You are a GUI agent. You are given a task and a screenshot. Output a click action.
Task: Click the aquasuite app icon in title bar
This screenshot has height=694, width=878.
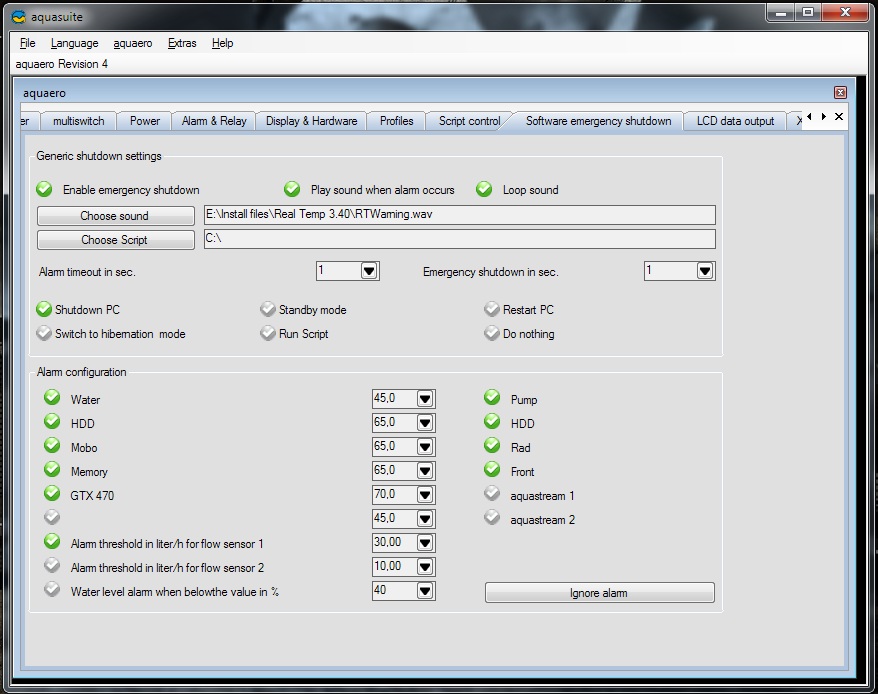18,14
